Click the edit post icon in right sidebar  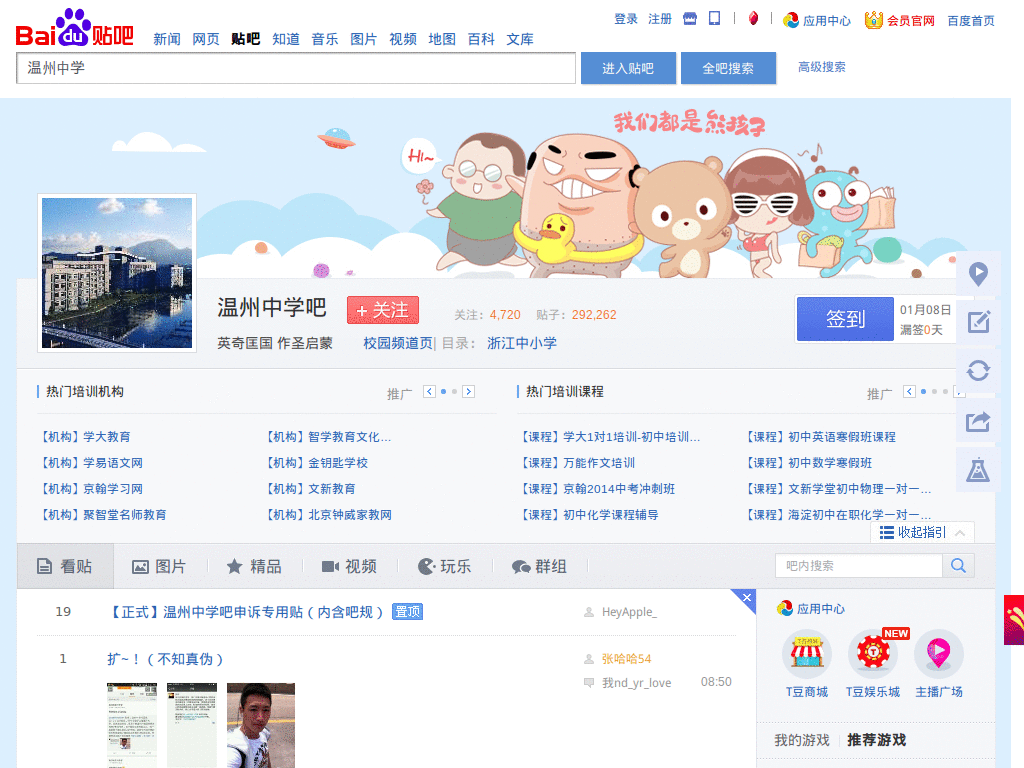point(978,321)
